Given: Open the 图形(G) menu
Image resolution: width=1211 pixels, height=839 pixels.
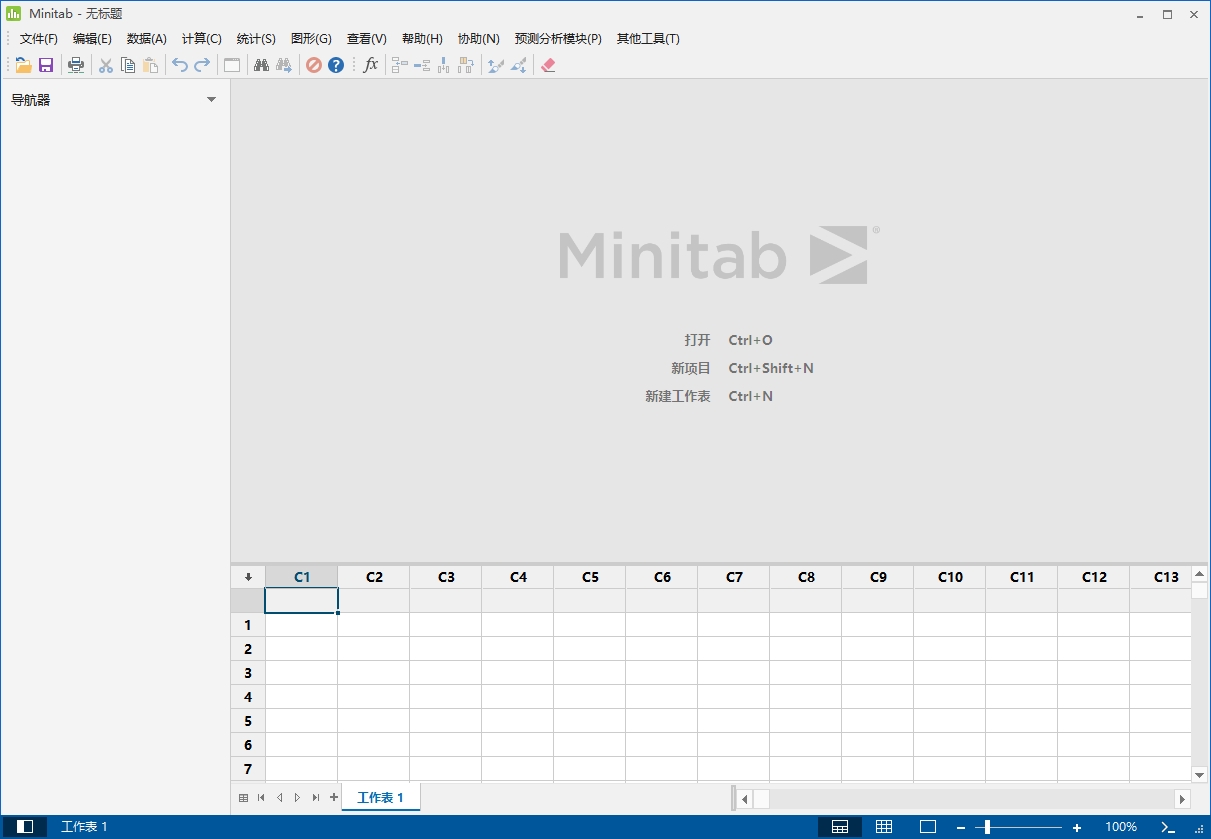Looking at the screenshot, I should point(311,39).
